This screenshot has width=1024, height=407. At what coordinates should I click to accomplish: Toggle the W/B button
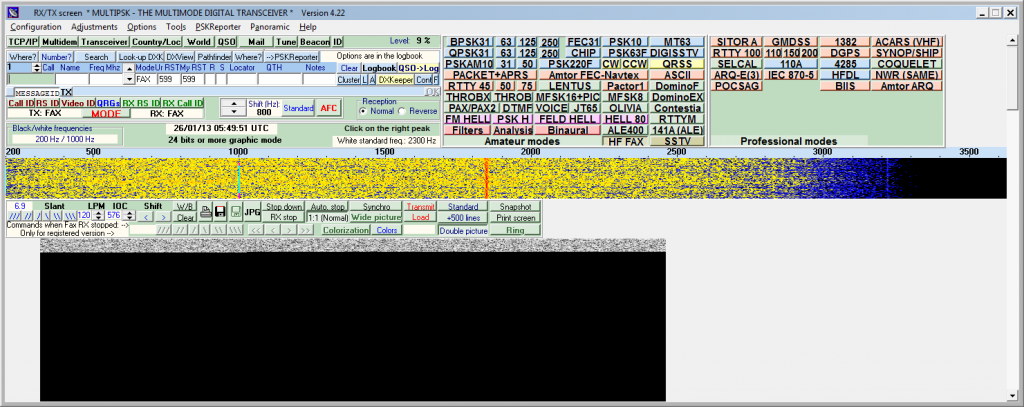[x=185, y=206]
